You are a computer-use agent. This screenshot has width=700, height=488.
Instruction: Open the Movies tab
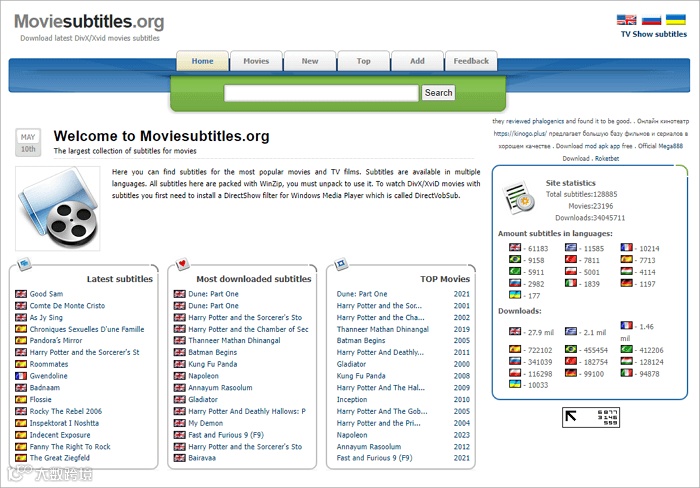256,61
